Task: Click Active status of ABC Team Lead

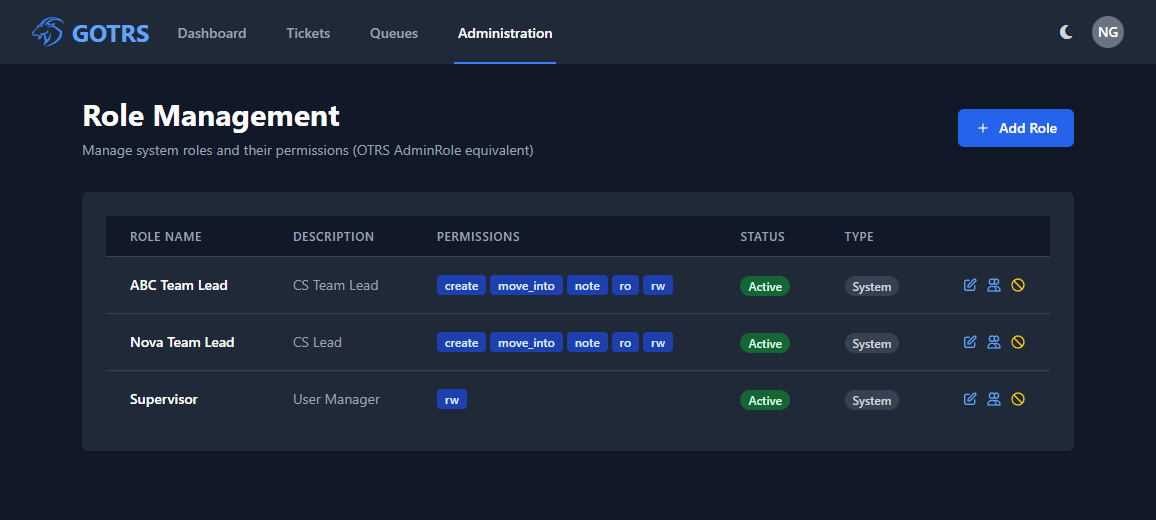Action: pyautogui.click(x=765, y=286)
